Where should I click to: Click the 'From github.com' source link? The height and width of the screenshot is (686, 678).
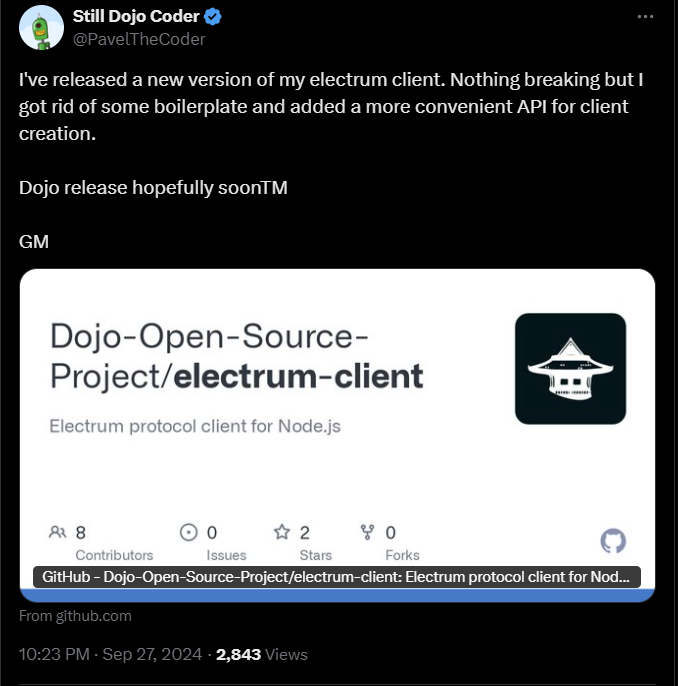pyautogui.click(x=75, y=616)
